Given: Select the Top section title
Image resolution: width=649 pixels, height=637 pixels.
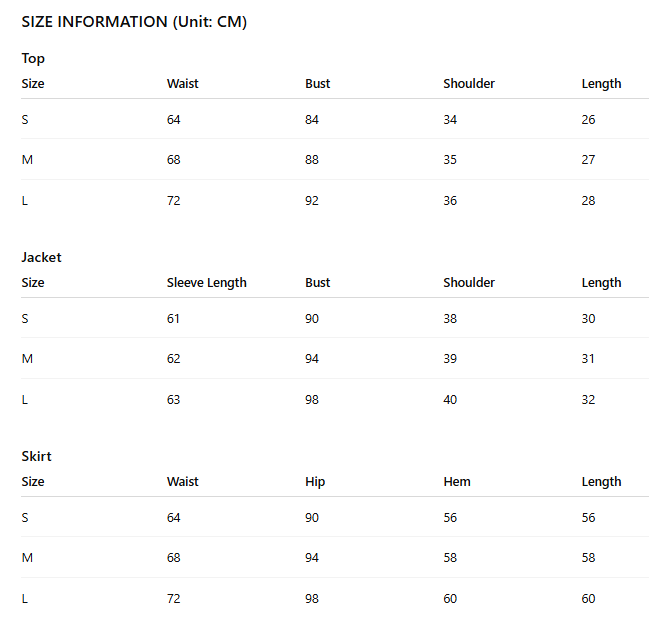Looking at the screenshot, I should point(33,59).
